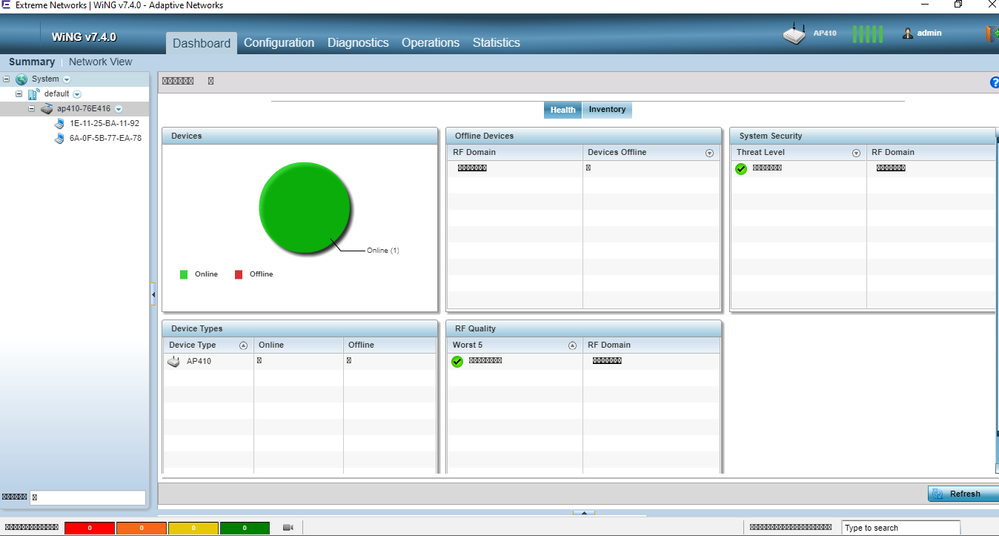Collapse the System tree node
The height and width of the screenshot is (536, 999).
pyautogui.click(x=6, y=79)
